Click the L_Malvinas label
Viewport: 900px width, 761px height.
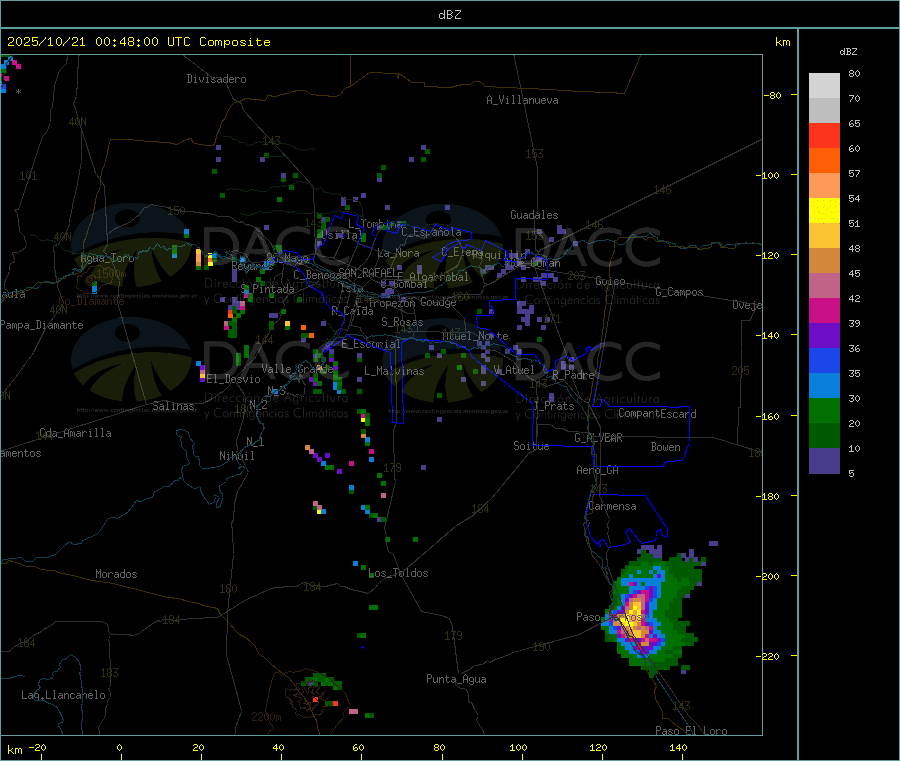point(394,371)
